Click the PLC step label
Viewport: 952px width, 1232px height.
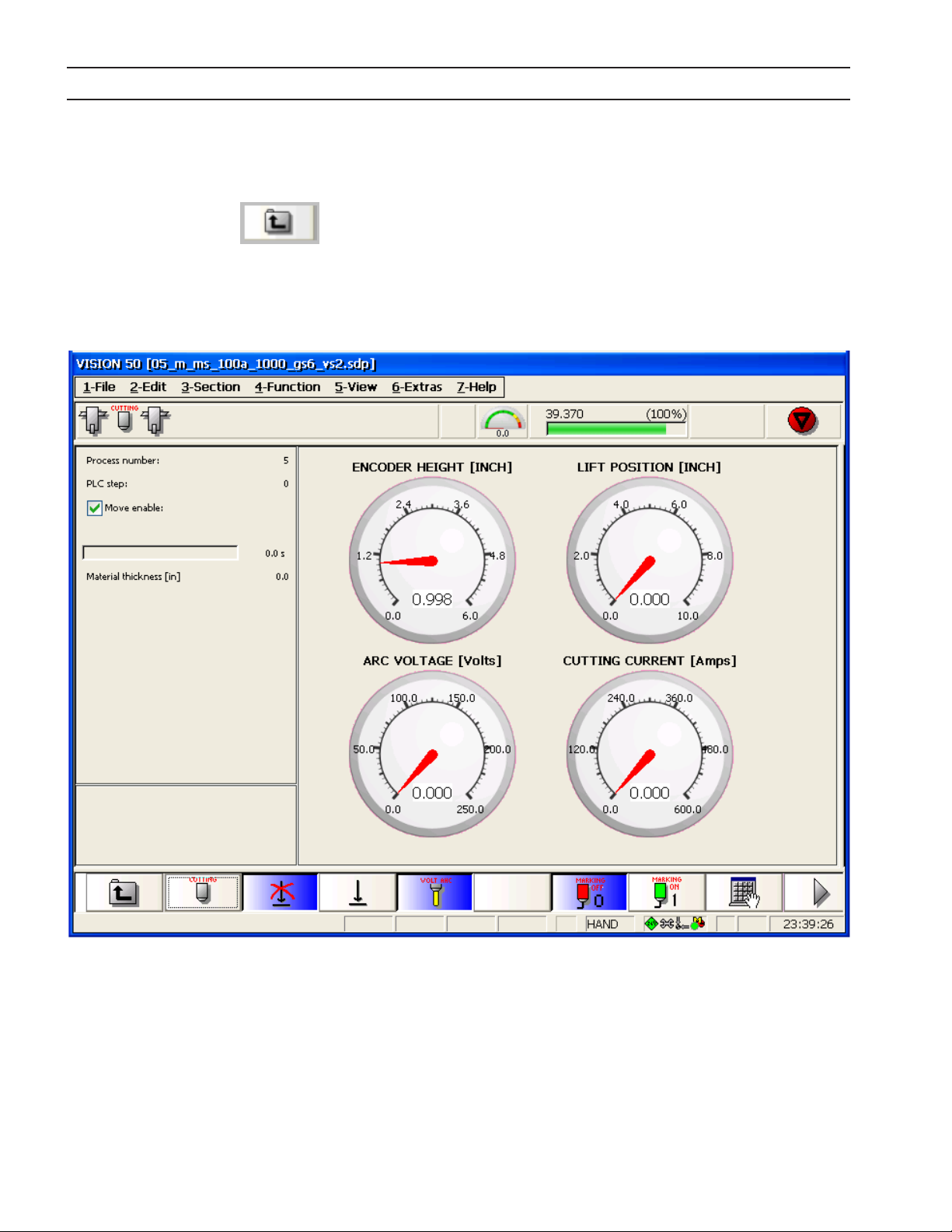tap(106, 483)
